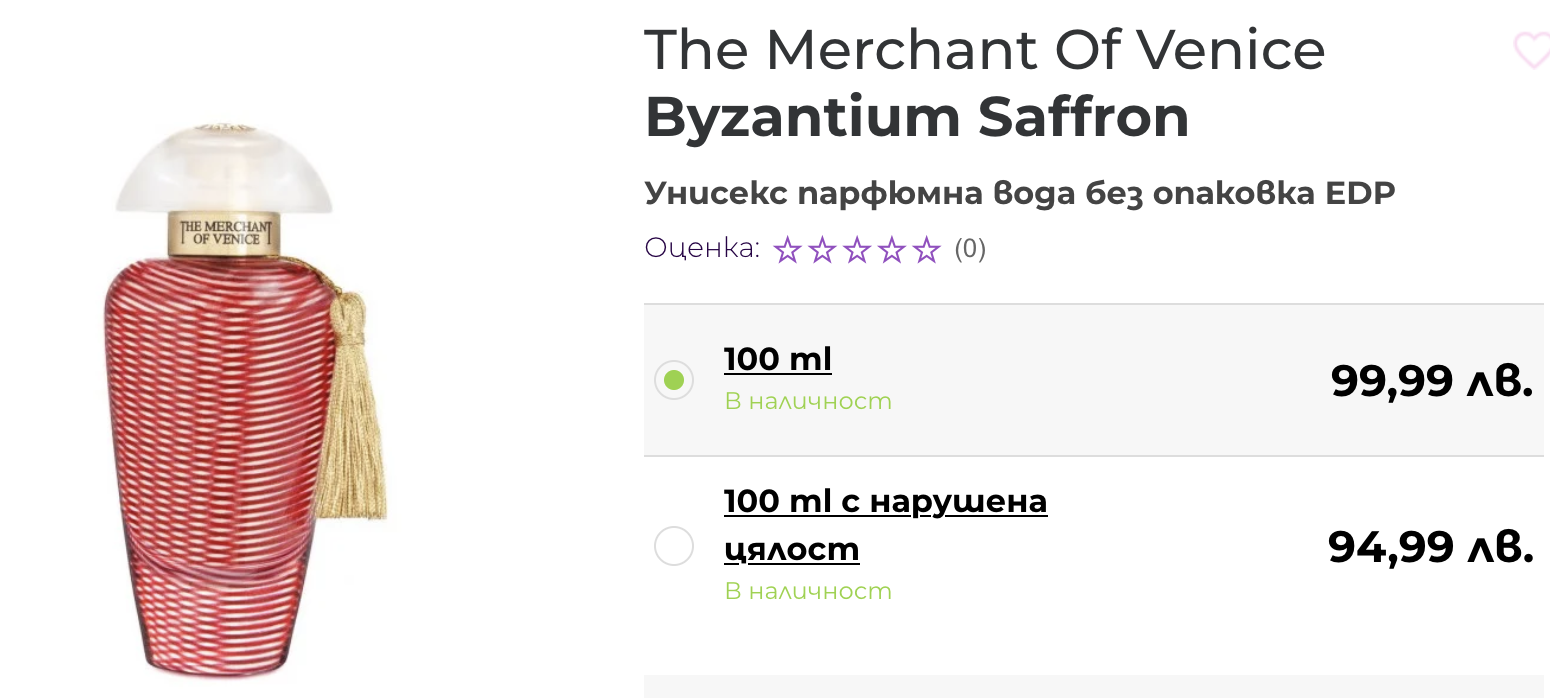Open the '100 ml с нарушена цялост' link

click(884, 501)
